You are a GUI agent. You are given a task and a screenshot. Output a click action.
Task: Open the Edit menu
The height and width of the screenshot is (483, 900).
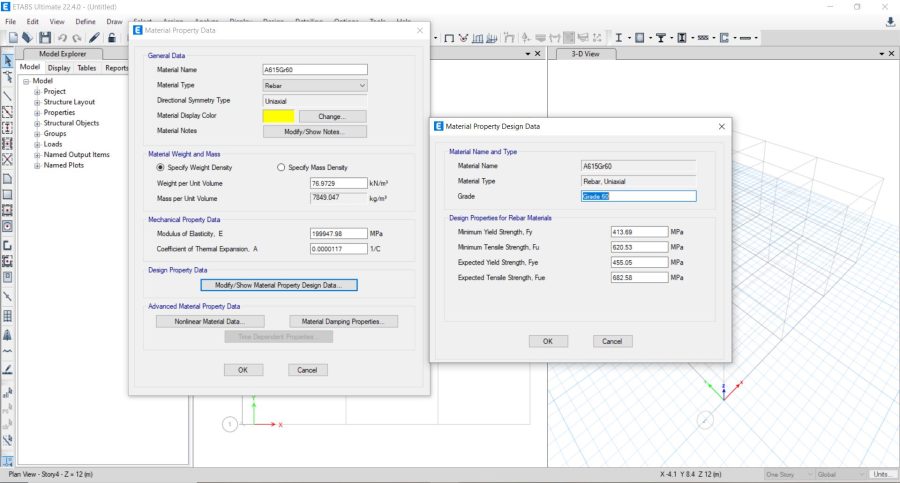pos(33,22)
